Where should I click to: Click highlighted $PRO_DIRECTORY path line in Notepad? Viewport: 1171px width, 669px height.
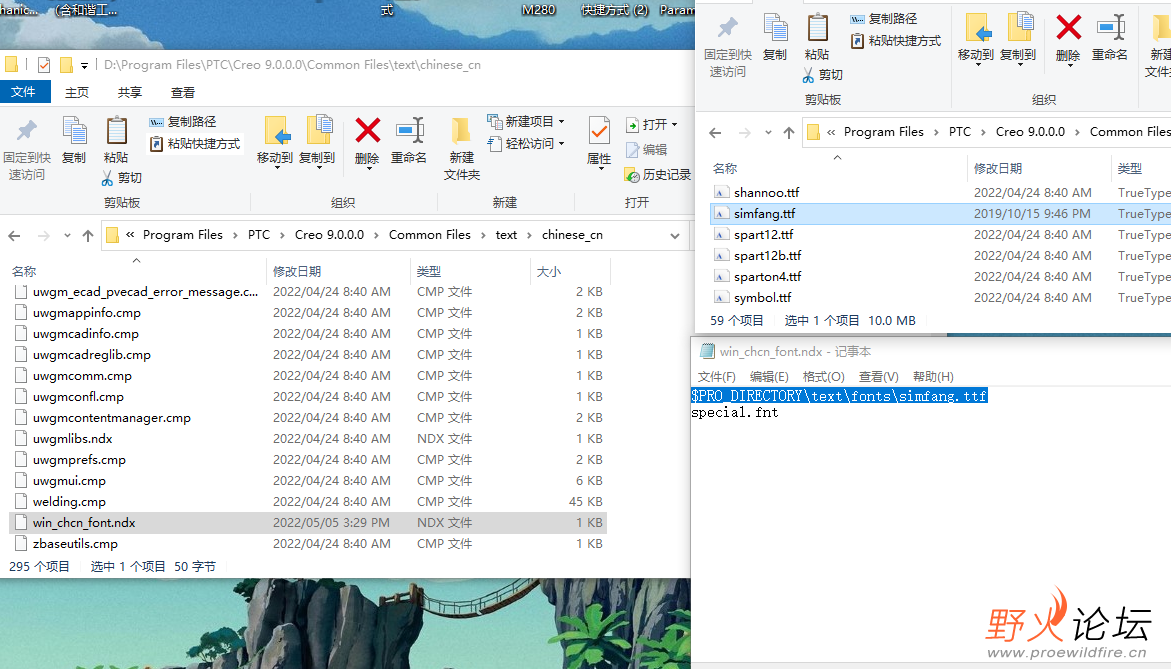coord(839,396)
